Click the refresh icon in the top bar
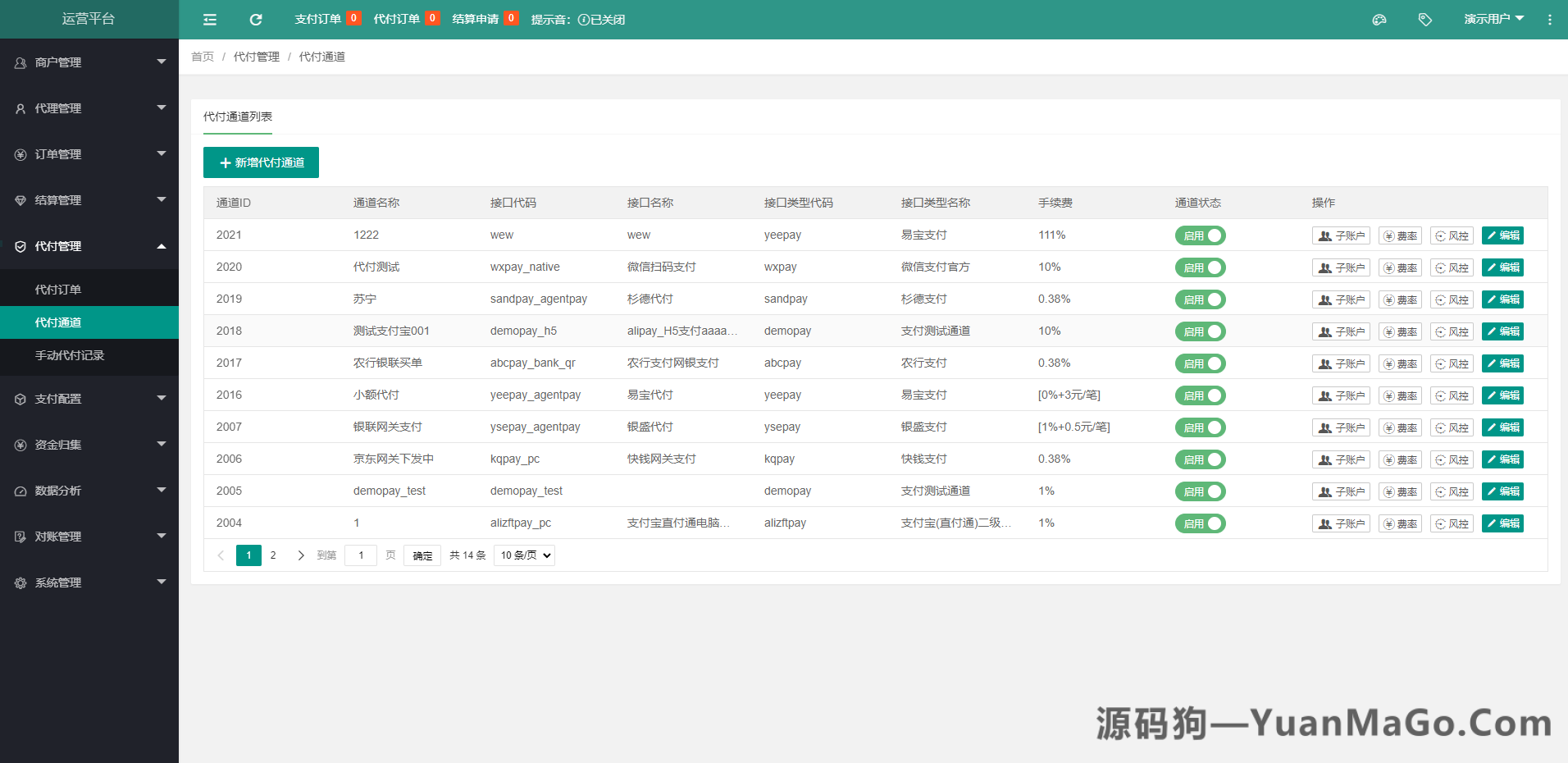1568x763 pixels. (x=255, y=18)
